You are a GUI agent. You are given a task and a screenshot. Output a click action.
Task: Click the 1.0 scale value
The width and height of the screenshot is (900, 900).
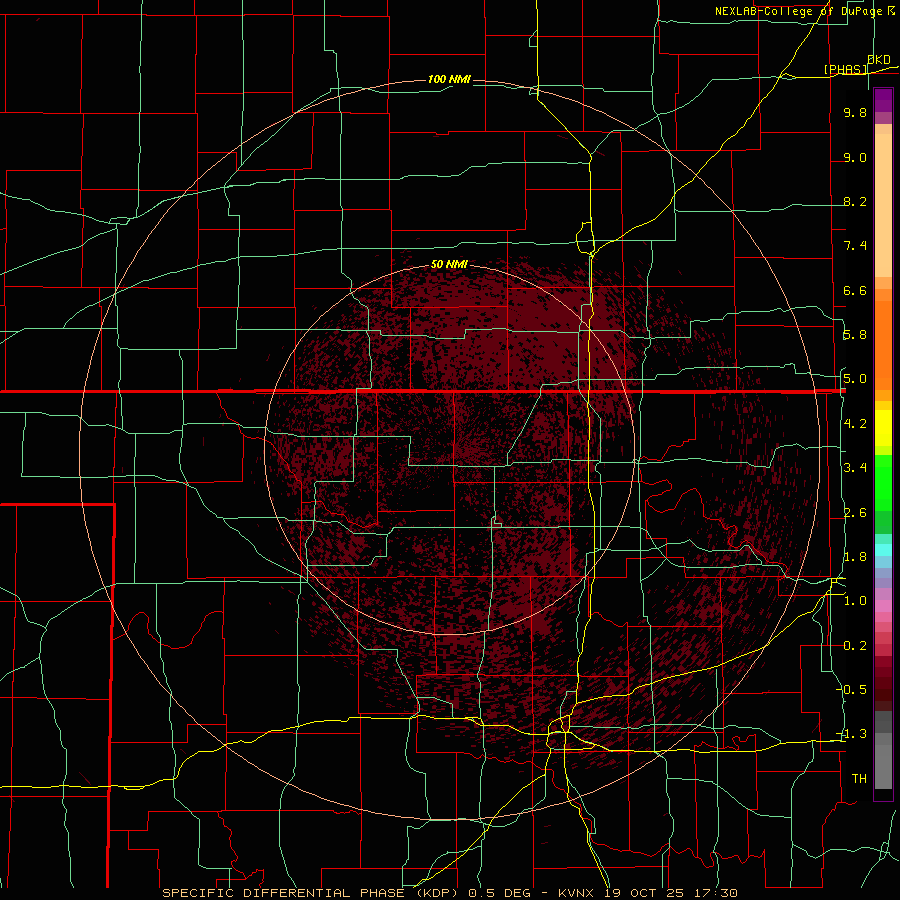[855, 601]
